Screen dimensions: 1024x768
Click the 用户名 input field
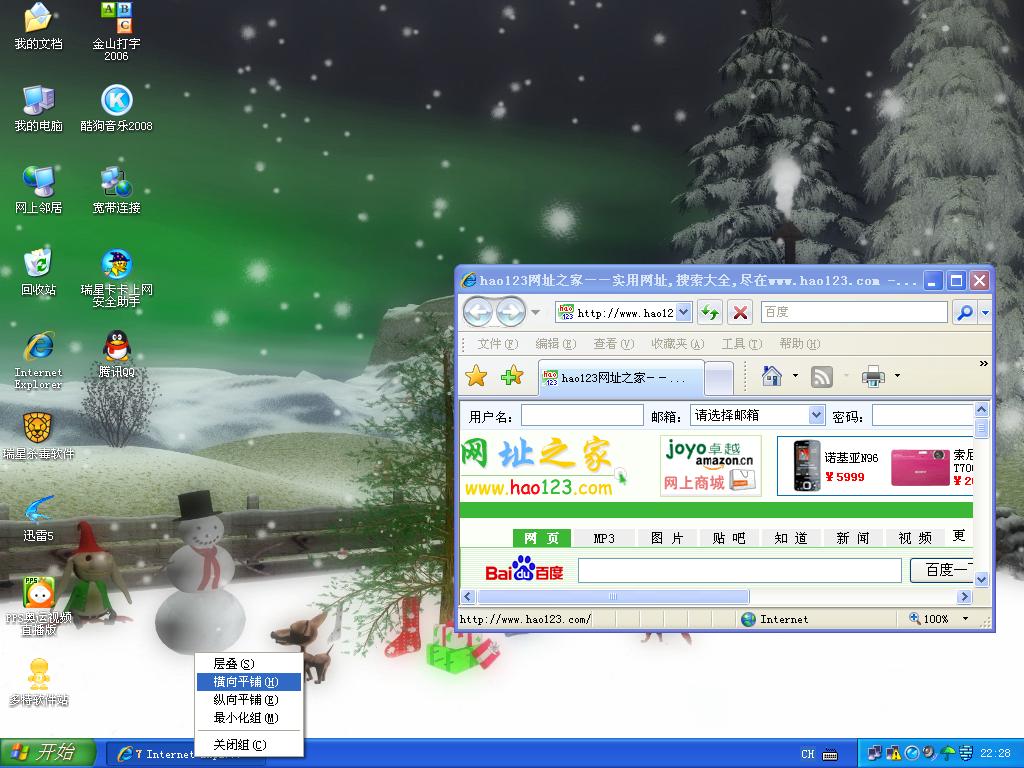coord(582,415)
